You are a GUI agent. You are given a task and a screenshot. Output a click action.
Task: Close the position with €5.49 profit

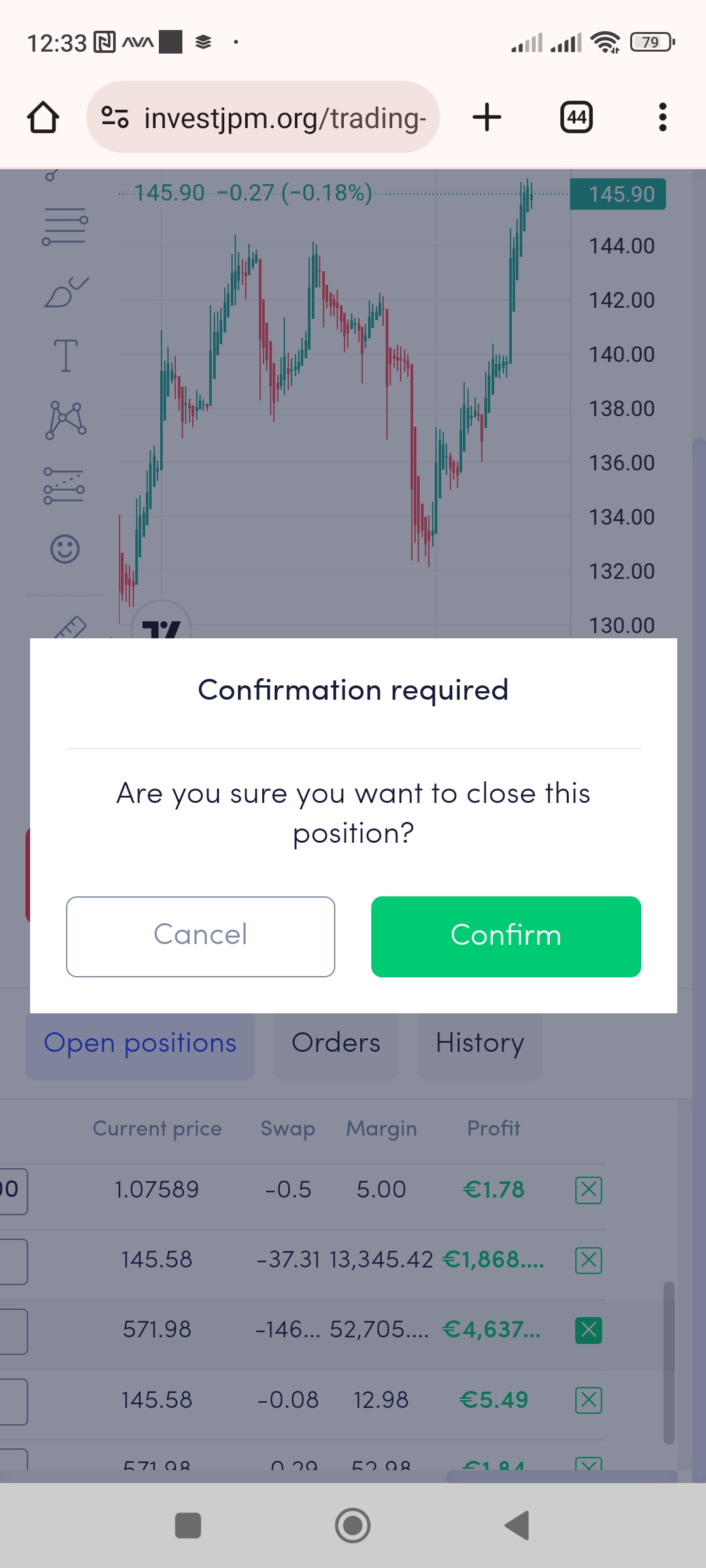point(588,1400)
